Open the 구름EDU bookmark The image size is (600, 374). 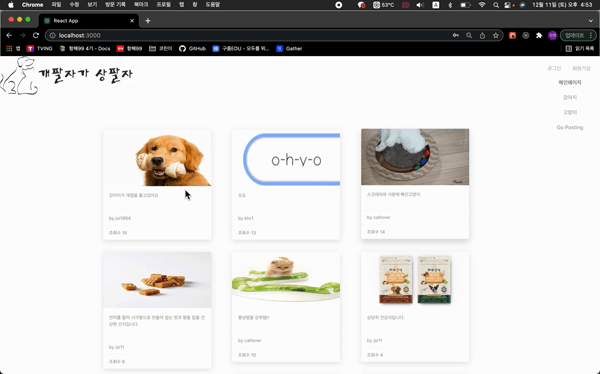pyautogui.click(x=241, y=49)
